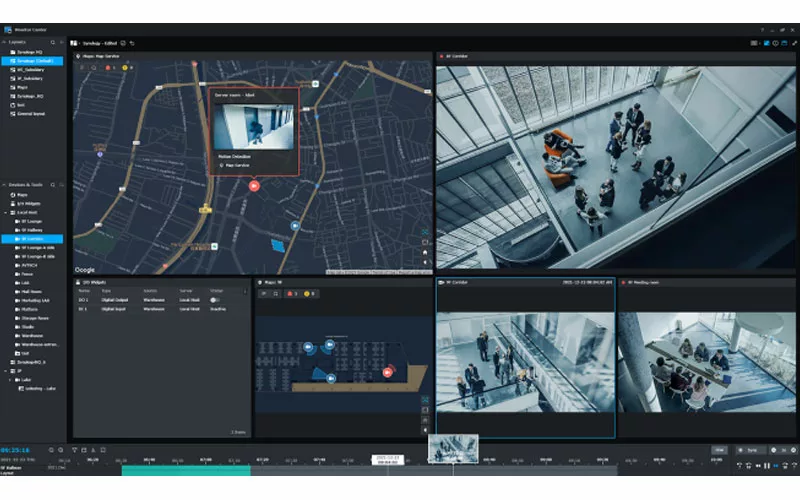800x500 pixels.
Task: Open the list view dropdown at top right
Action: (755, 43)
